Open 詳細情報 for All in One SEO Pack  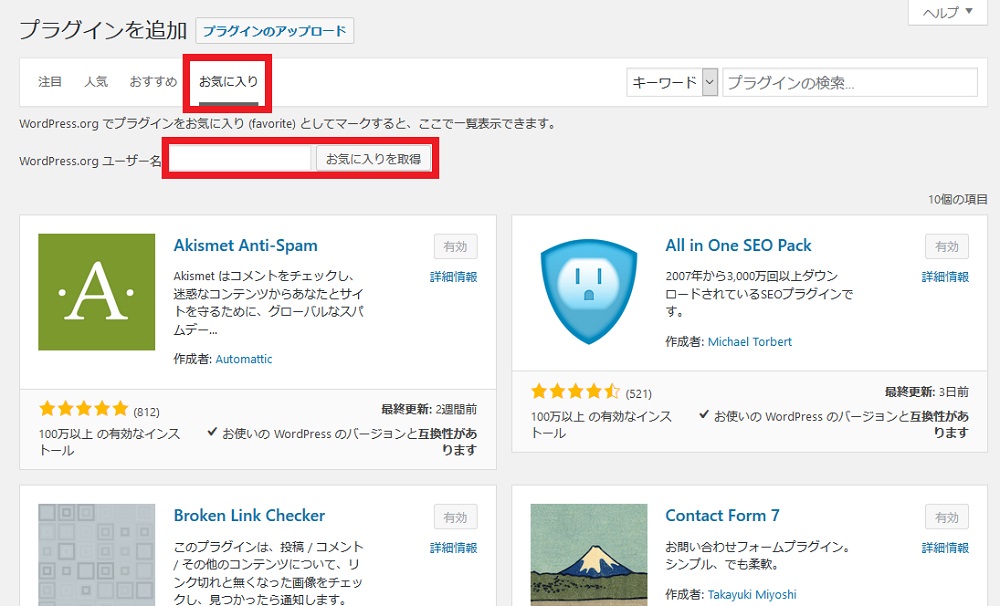(x=945, y=277)
